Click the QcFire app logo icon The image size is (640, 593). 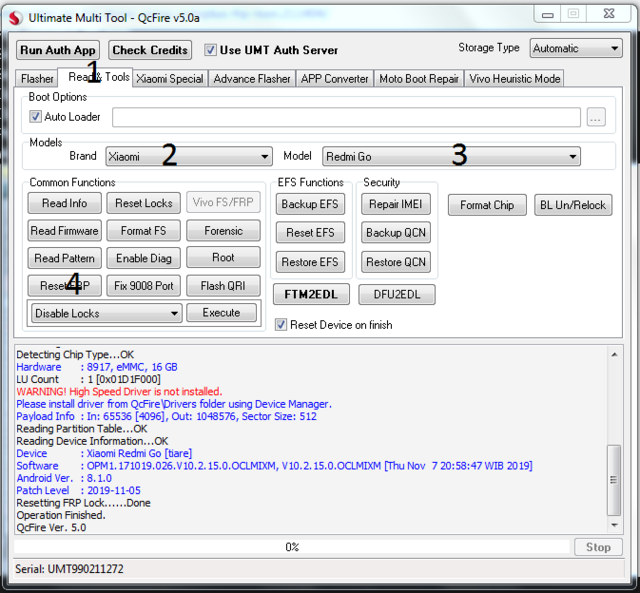point(16,18)
